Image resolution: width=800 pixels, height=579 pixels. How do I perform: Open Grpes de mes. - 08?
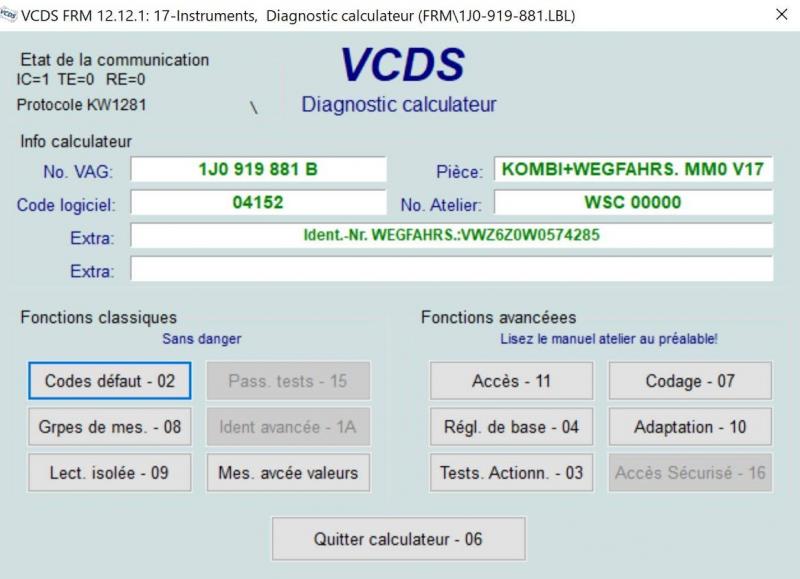[110, 426]
